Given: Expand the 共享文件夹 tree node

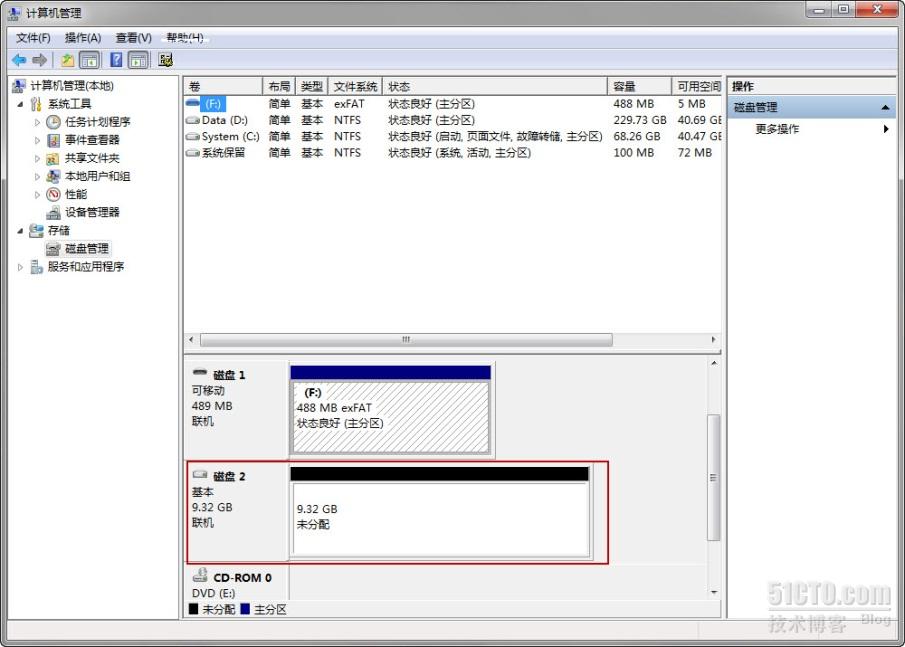Looking at the screenshot, I should [38, 158].
